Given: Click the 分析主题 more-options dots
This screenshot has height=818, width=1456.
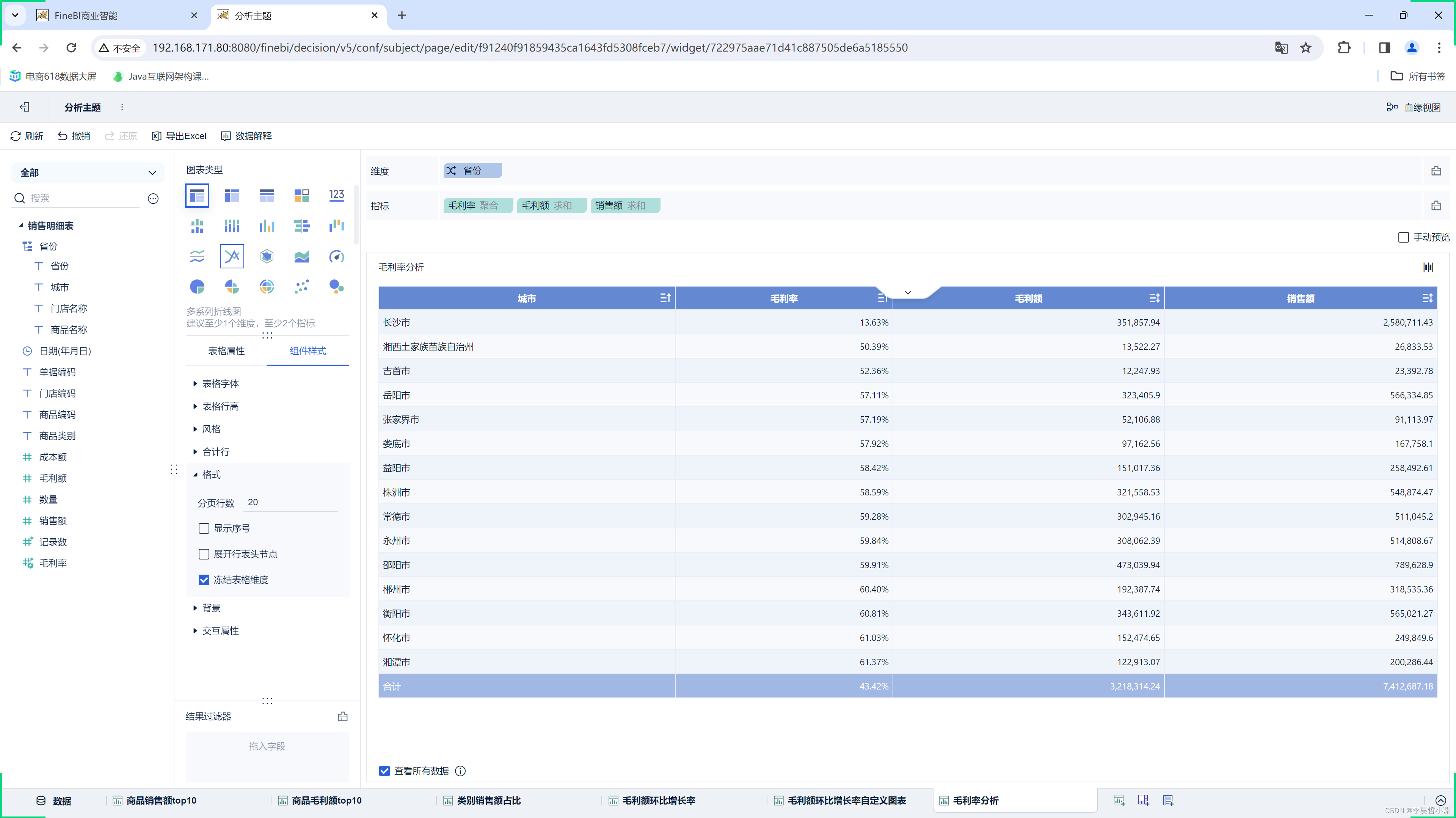Looking at the screenshot, I should [x=122, y=107].
